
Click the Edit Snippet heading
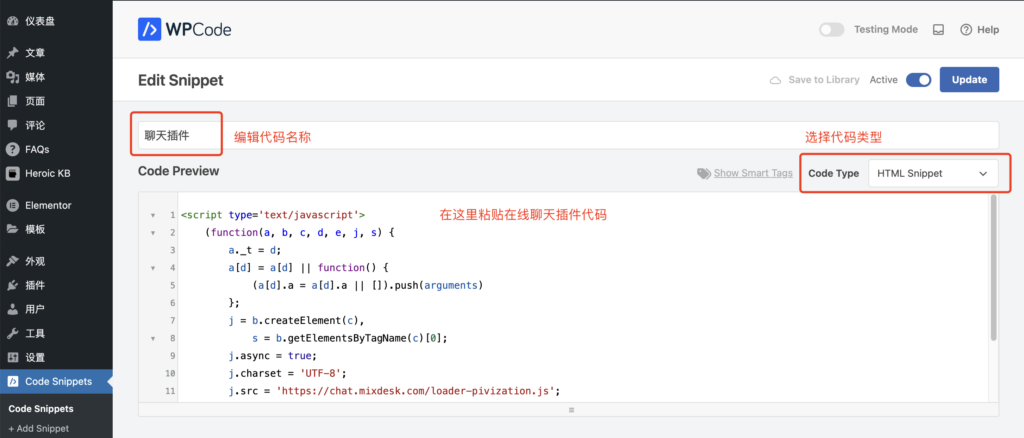181,80
